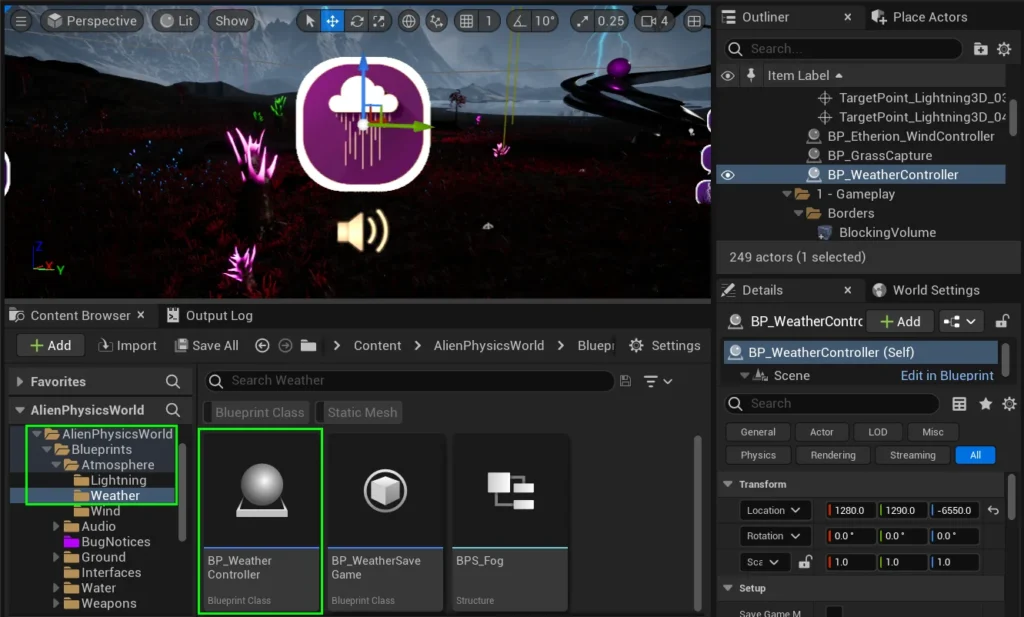Toggle the world/local coordinate globe icon
Viewport: 1024px width, 617px height.
[409, 21]
